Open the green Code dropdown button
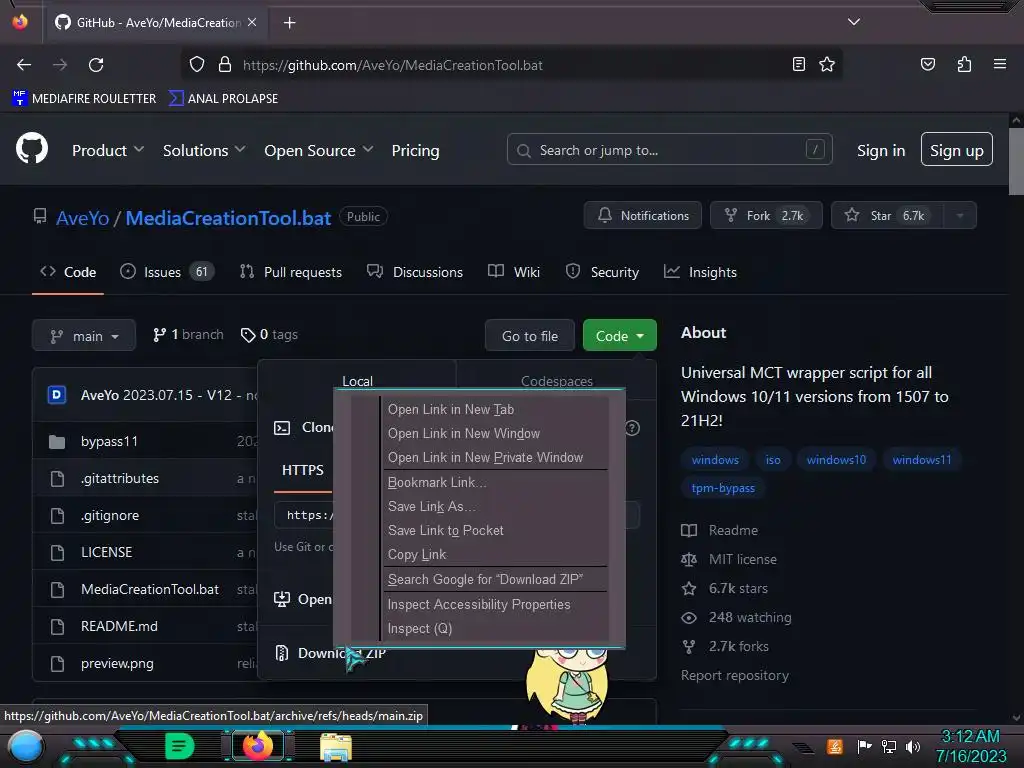This screenshot has width=1024, height=768. (x=619, y=336)
